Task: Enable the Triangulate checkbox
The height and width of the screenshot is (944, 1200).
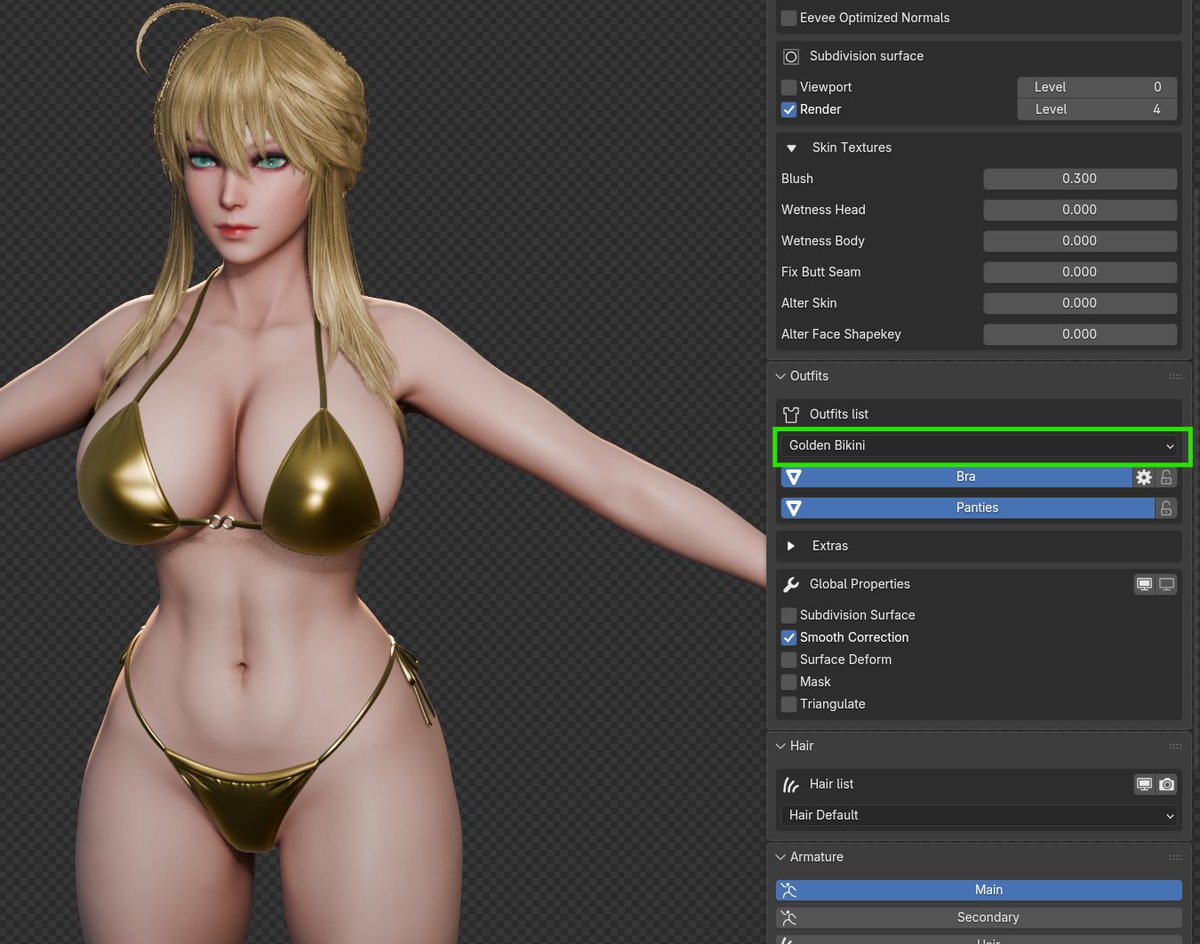Action: [789, 704]
